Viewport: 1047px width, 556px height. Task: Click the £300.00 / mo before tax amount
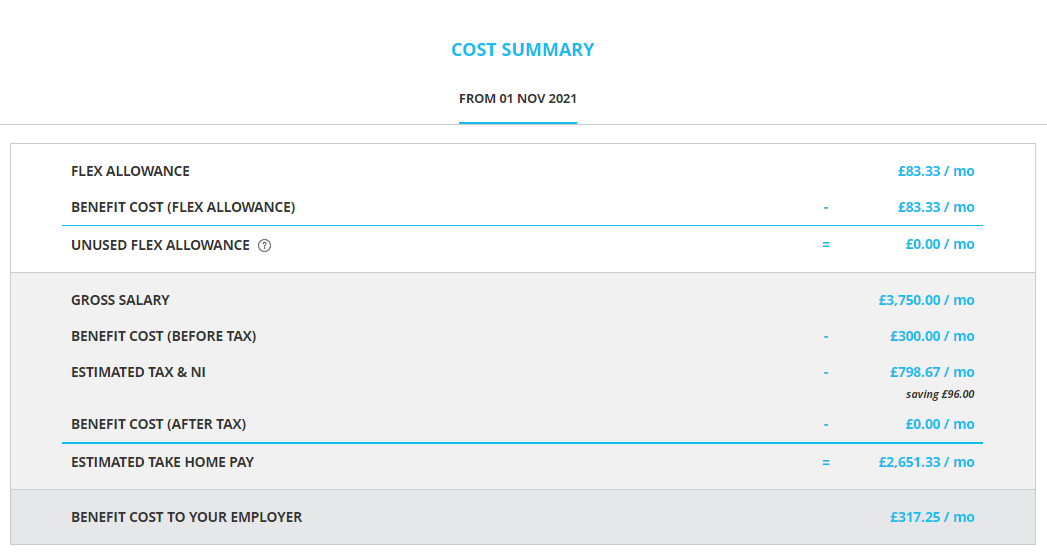(931, 336)
